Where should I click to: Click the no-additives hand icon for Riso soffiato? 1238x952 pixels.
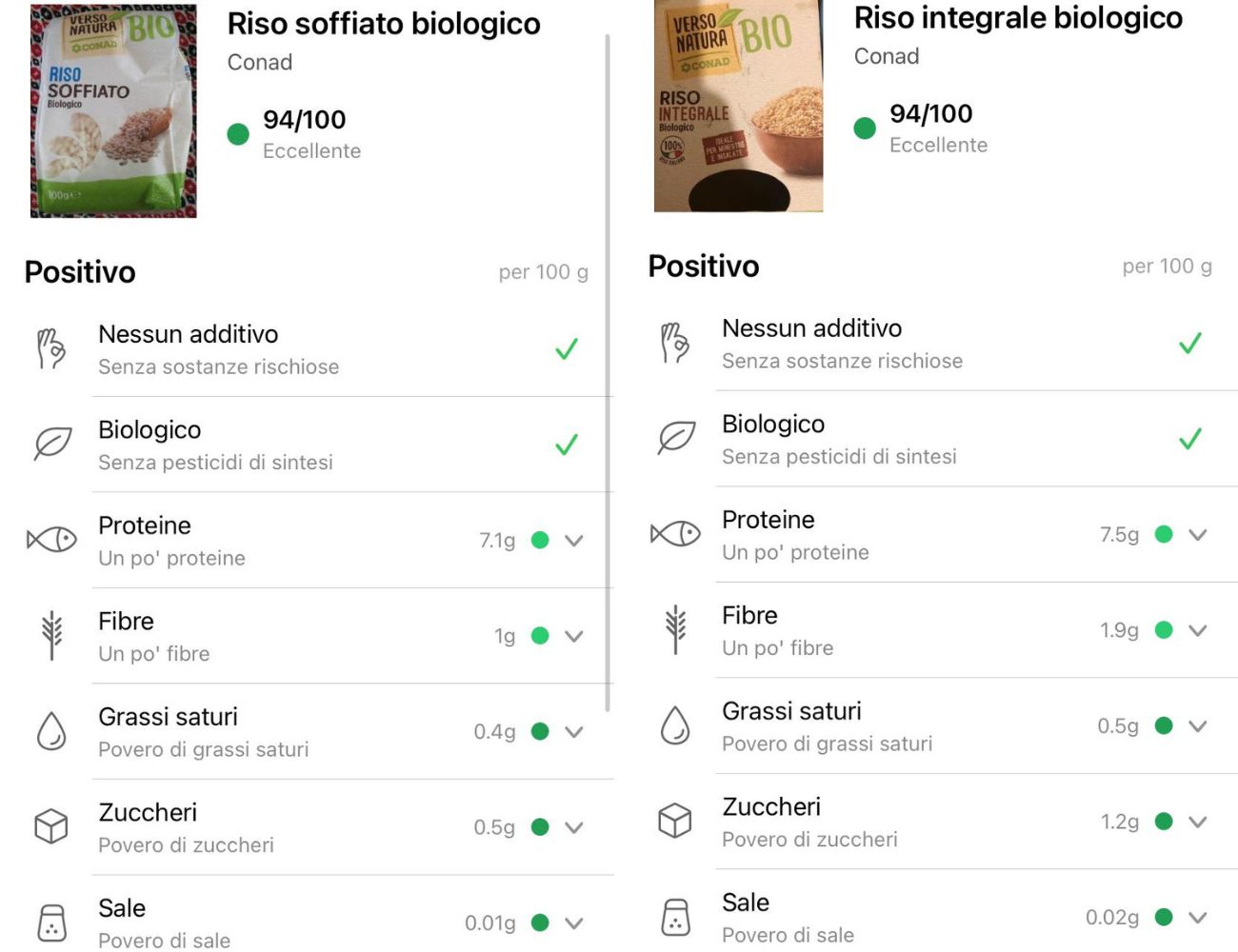53,347
